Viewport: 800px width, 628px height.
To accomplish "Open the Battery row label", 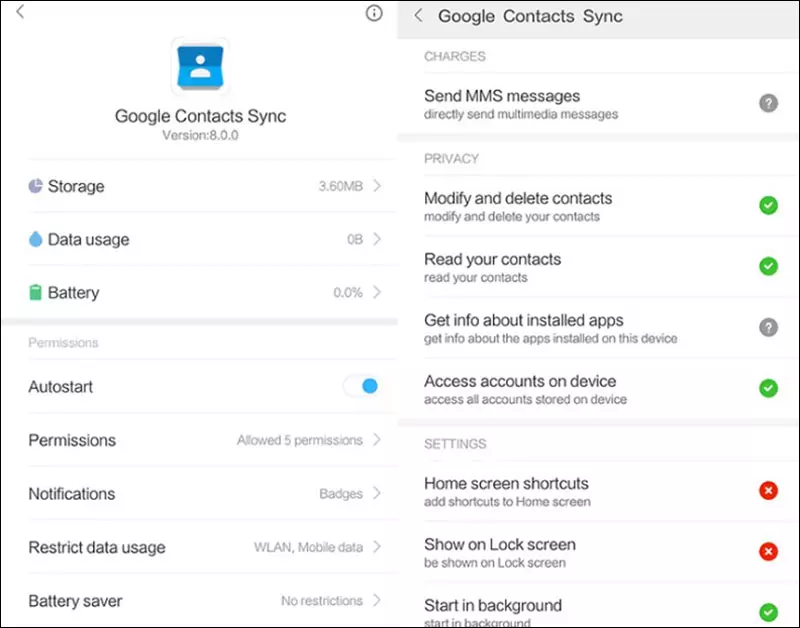I will pyautogui.click(x=73, y=293).
